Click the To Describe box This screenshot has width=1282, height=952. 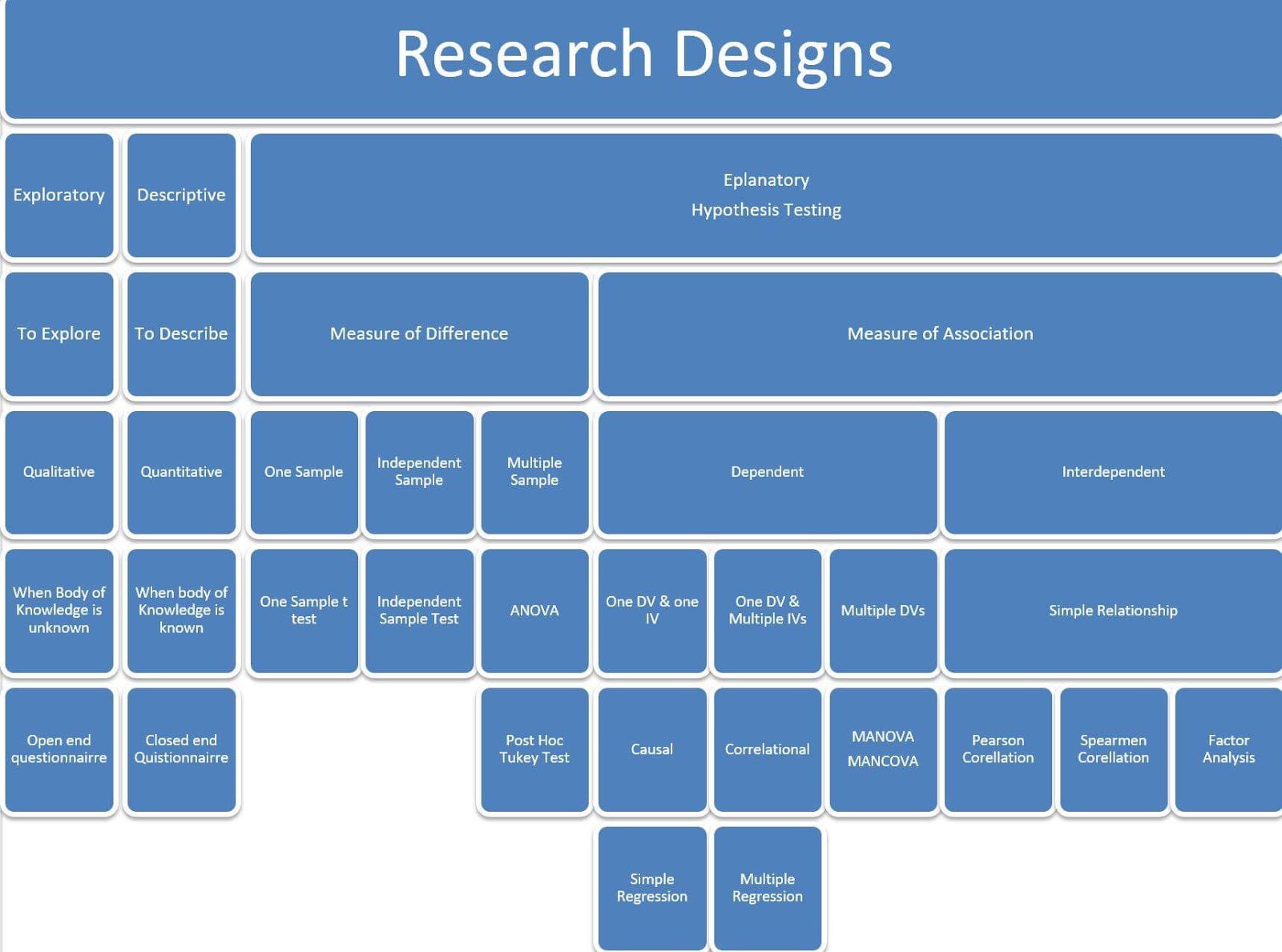click(181, 333)
